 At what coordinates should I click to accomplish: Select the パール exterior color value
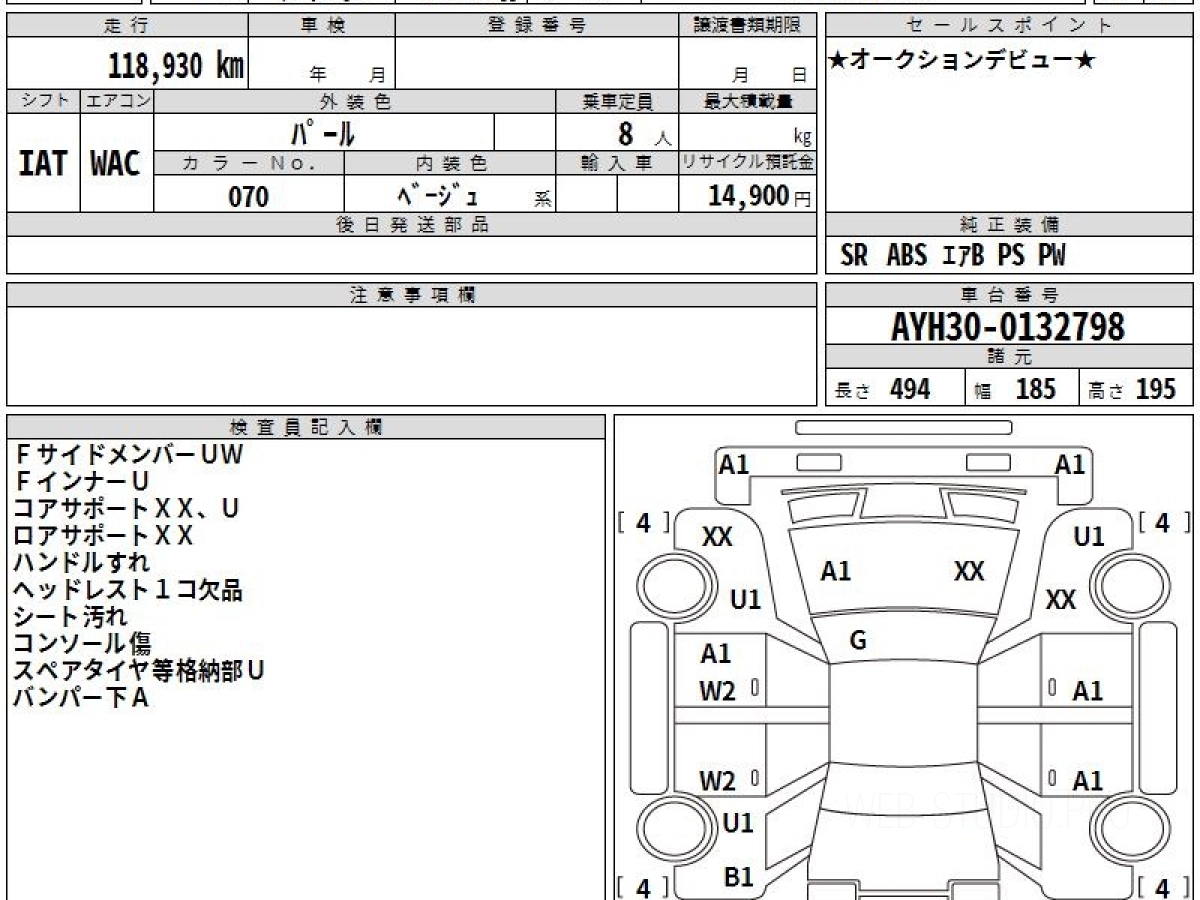[x=323, y=132]
